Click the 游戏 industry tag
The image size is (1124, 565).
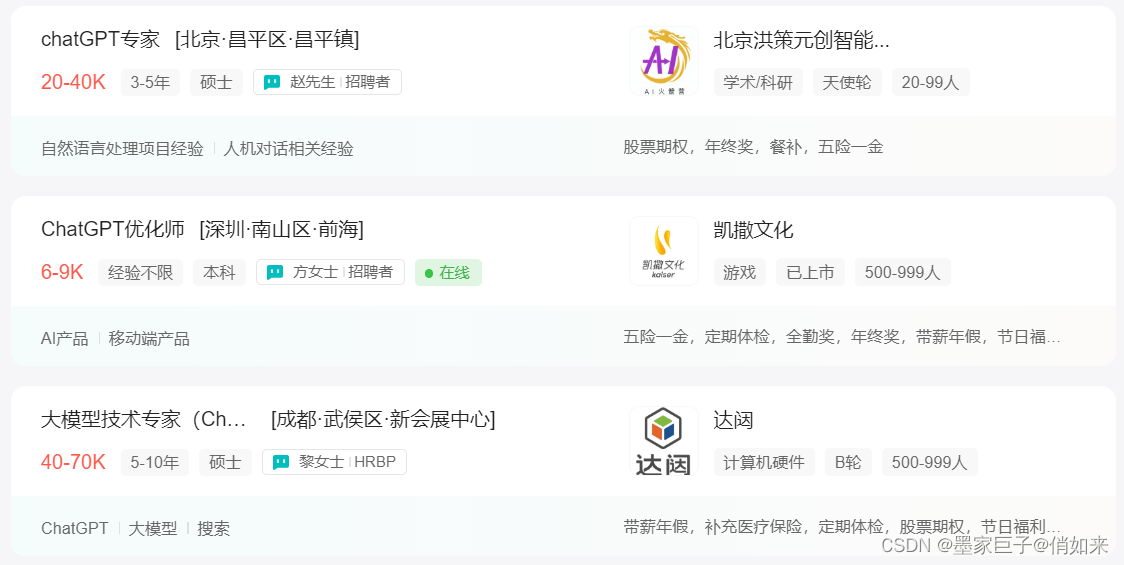[740, 272]
